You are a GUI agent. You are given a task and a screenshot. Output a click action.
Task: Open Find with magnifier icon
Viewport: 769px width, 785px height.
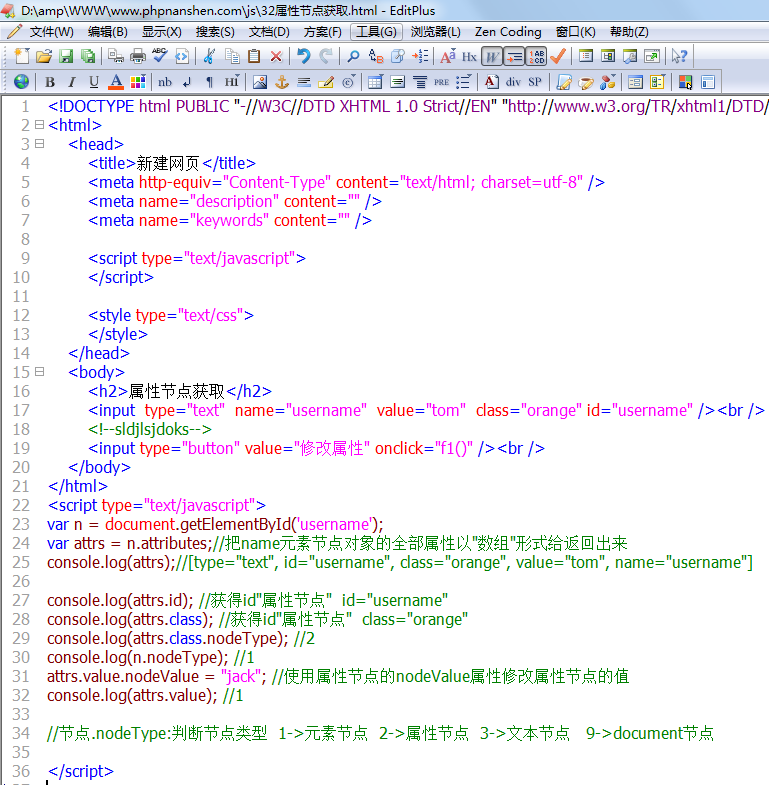click(x=353, y=56)
